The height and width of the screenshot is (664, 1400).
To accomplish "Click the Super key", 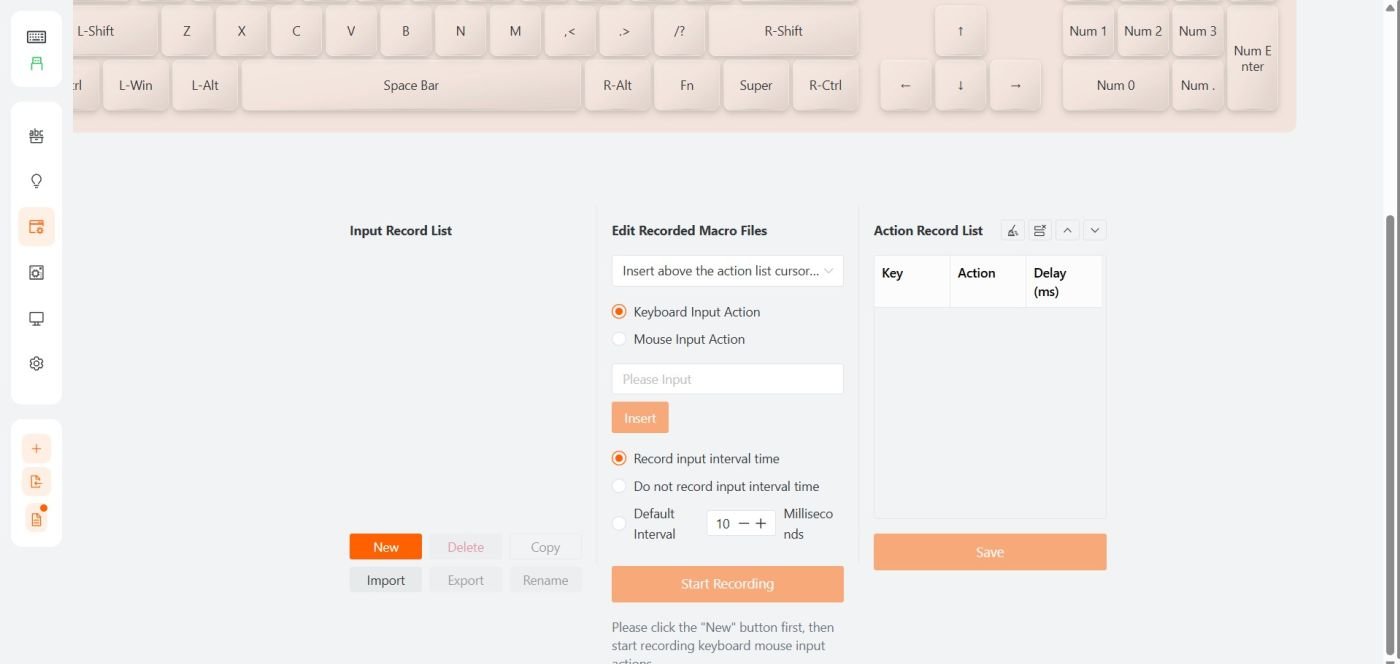I will 756,85.
